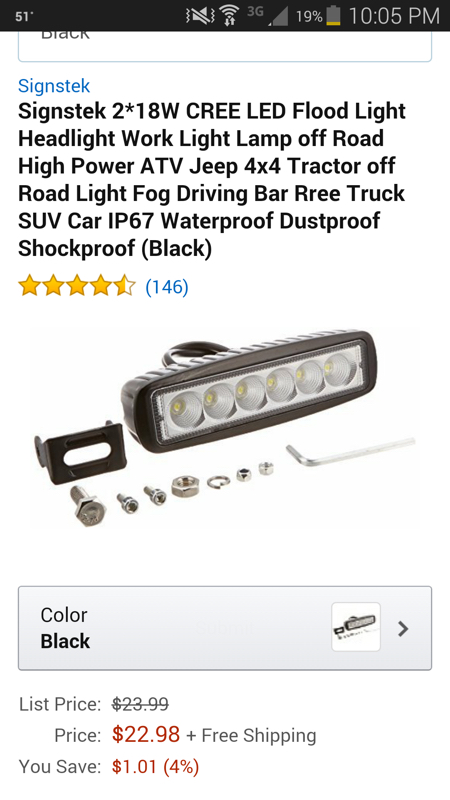Tap the mounting bracket in product photo
The width and height of the screenshot is (450, 800).
tap(80, 450)
